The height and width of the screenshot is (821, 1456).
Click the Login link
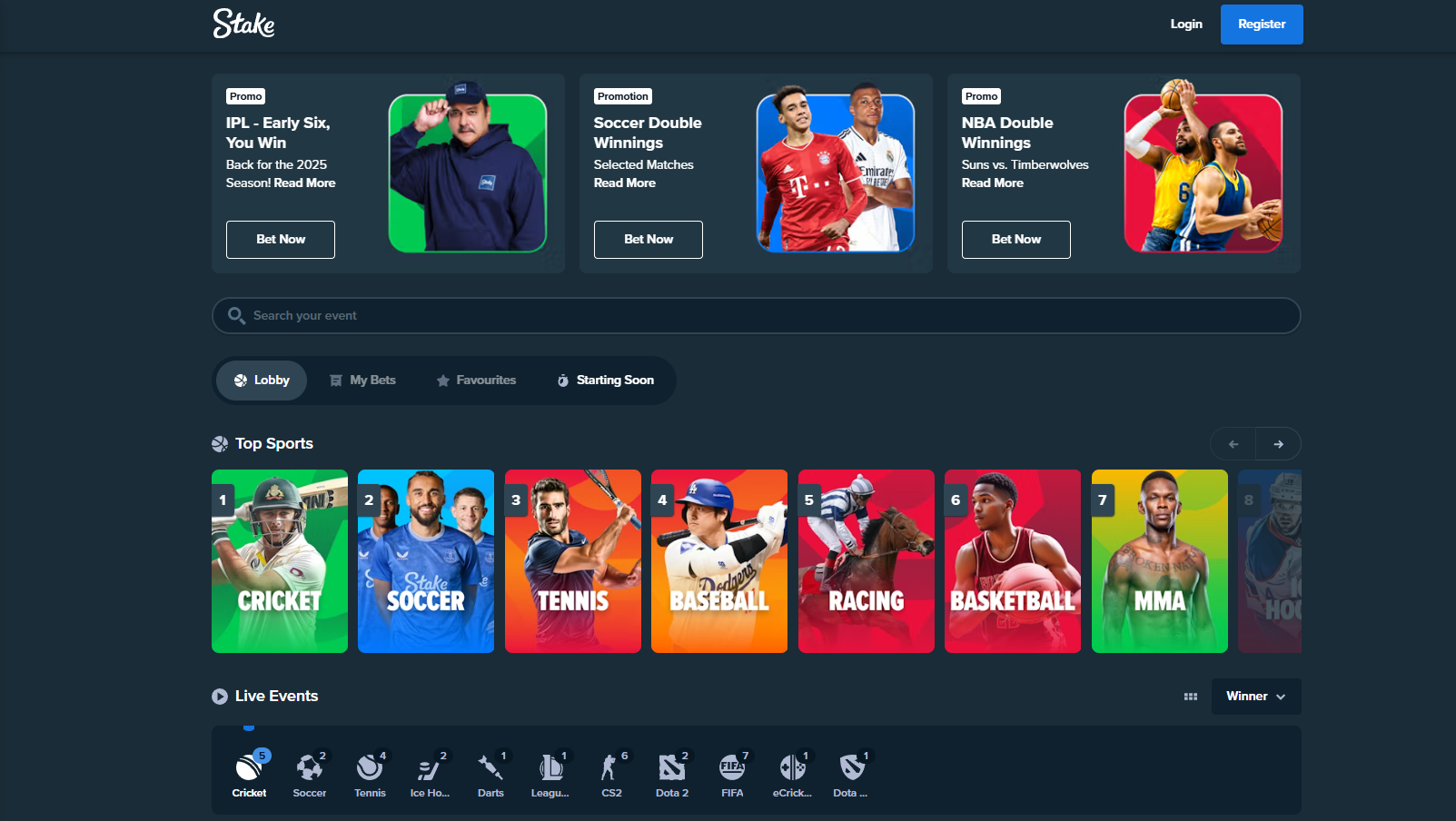(1186, 25)
